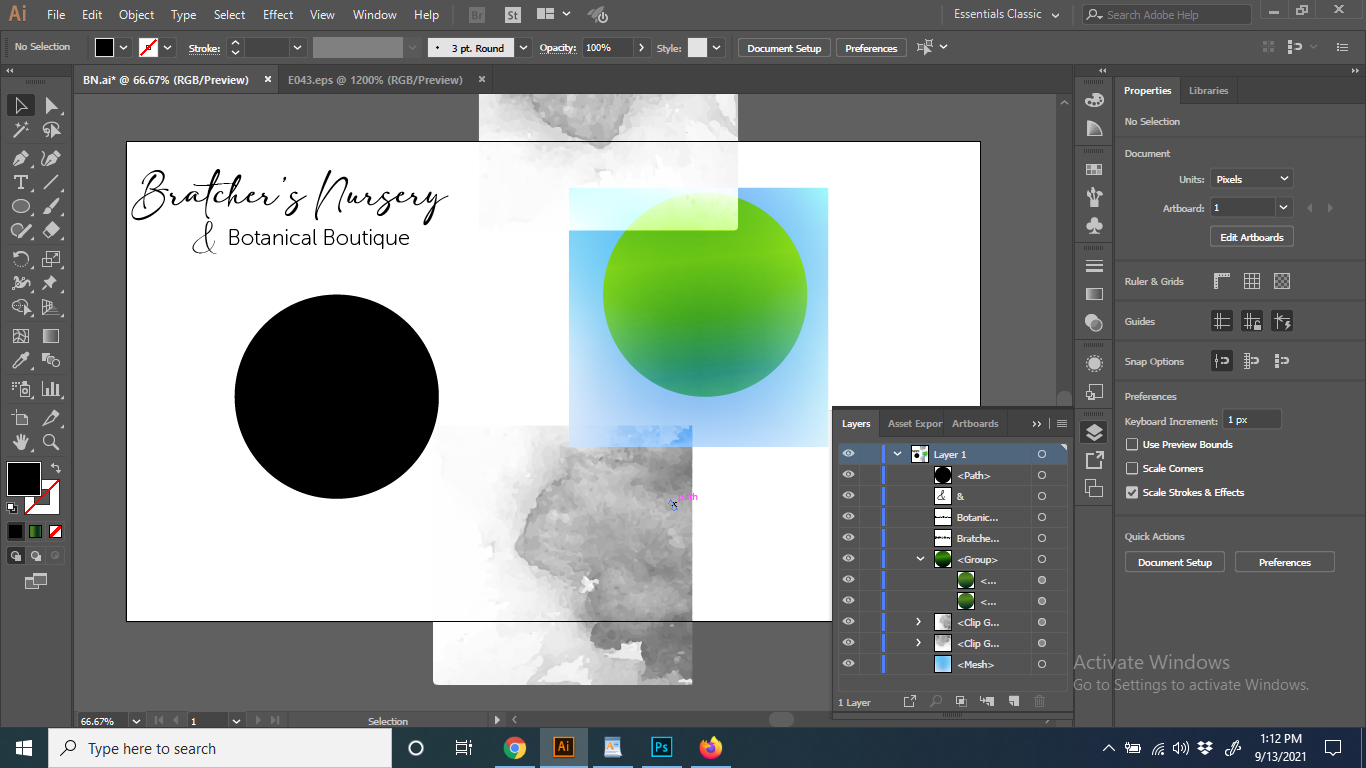Image resolution: width=1366 pixels, height=768 pixels.
Task: Click the Edit Artboards button
Action: pos(1251,237)
